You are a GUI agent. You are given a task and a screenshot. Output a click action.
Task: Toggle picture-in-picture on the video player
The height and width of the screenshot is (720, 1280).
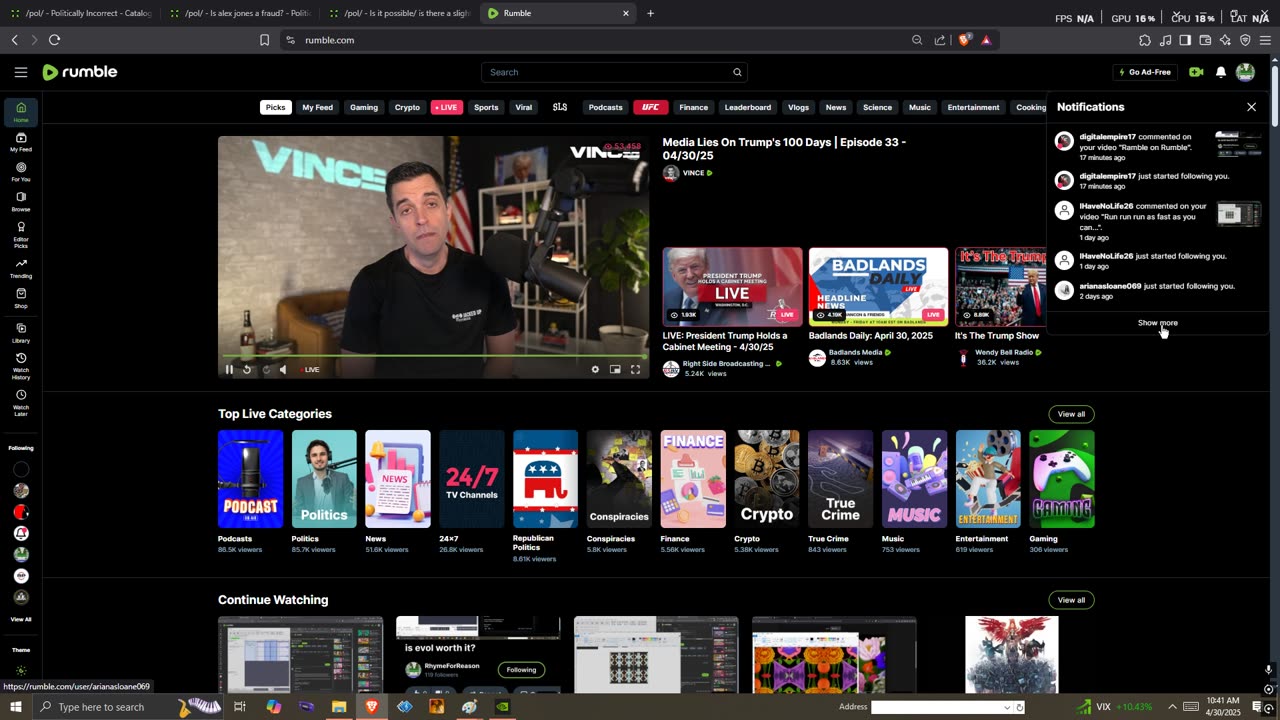(x=615, y=370)
